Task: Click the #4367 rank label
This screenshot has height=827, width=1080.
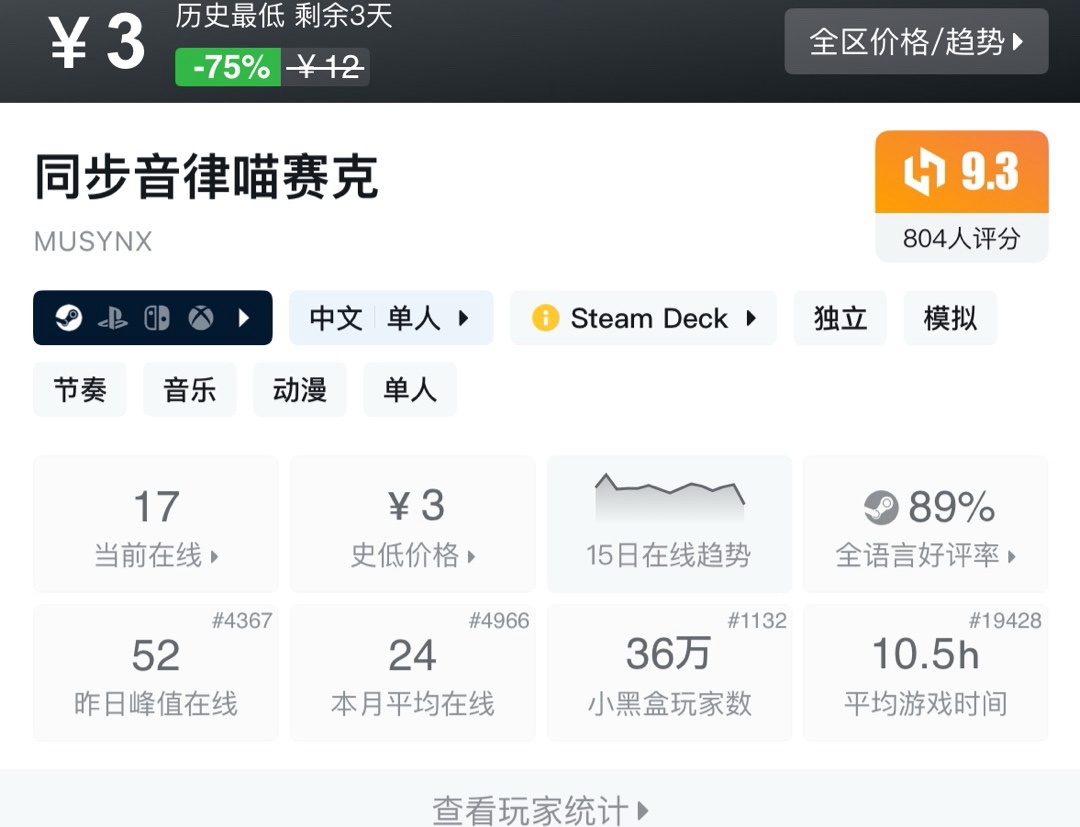Action: tap(242, 620)
